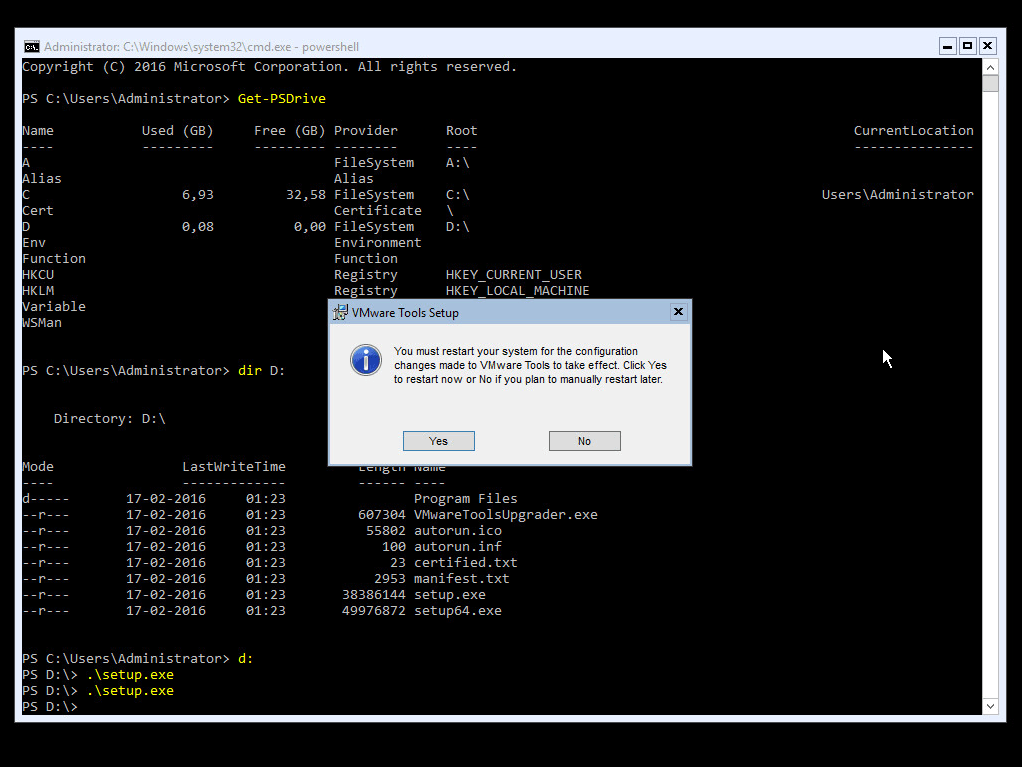Click the last 'PS D:\>' prompt line
This screenshot has height=767, width=1022.
(50, 707)
